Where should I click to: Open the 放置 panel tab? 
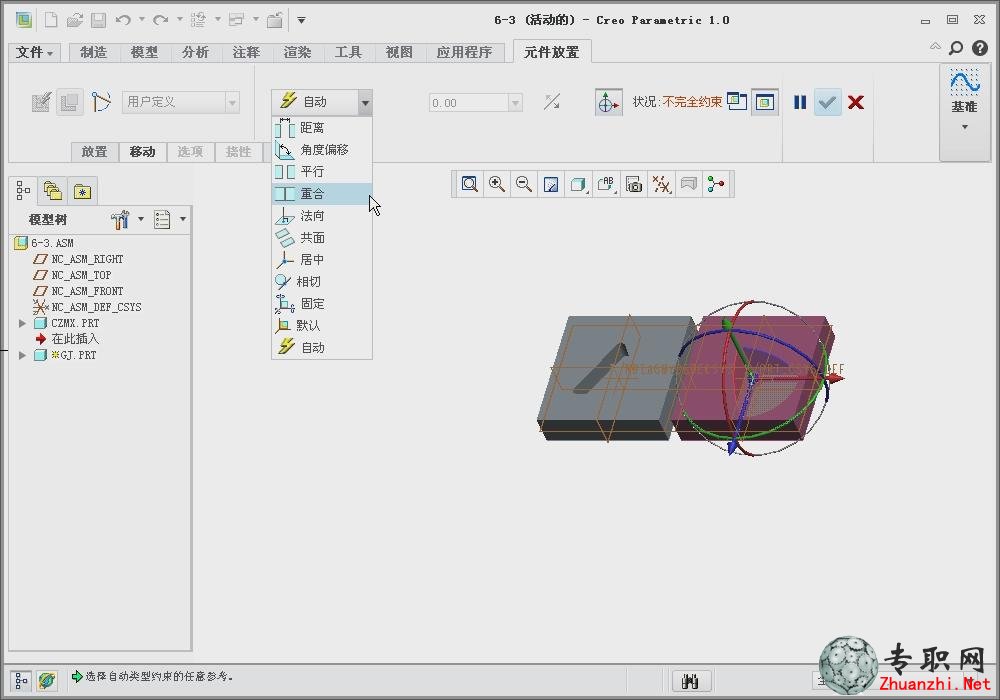click(x=94, y=152)
